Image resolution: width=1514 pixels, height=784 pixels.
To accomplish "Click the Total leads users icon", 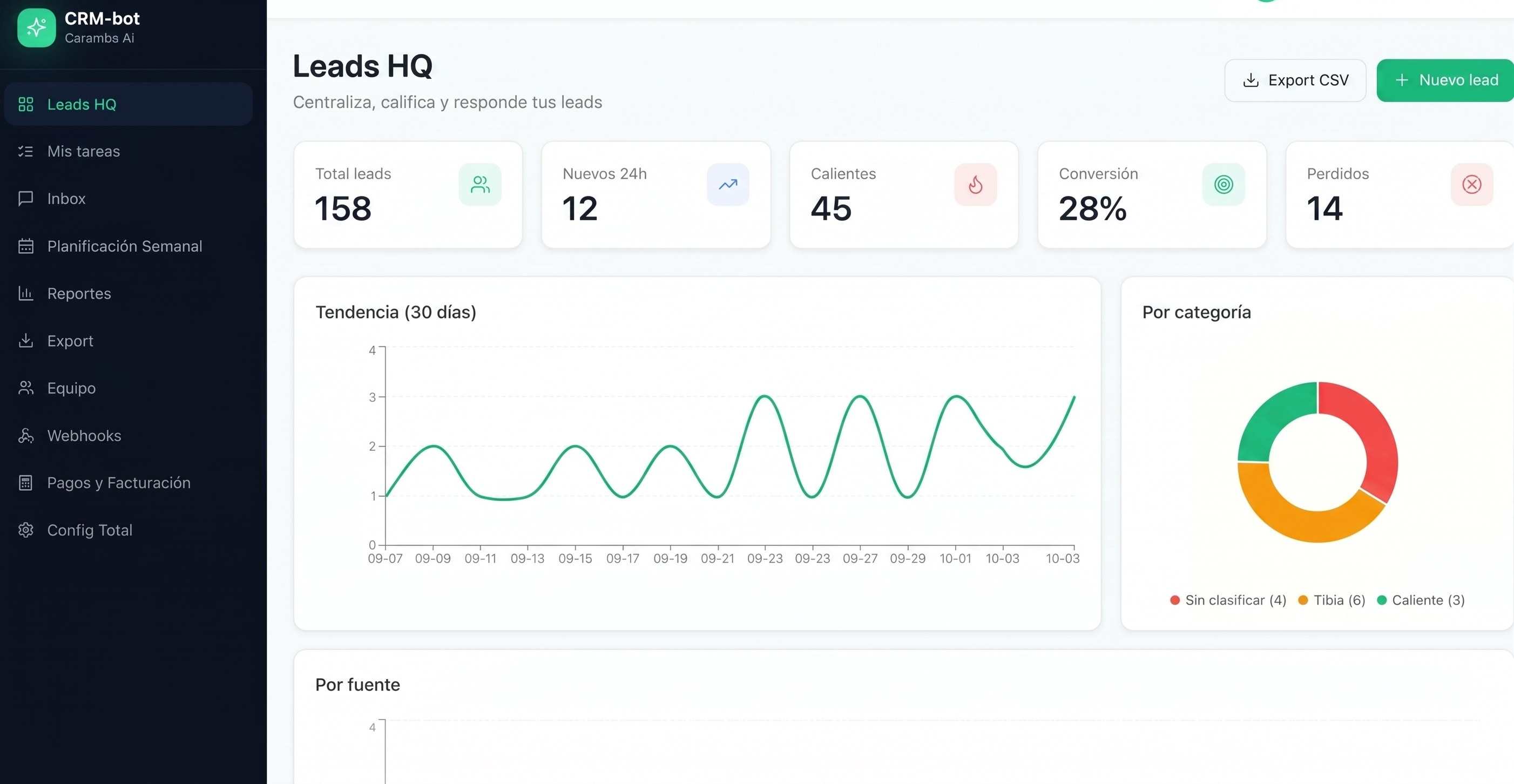I will pos(480,185).
